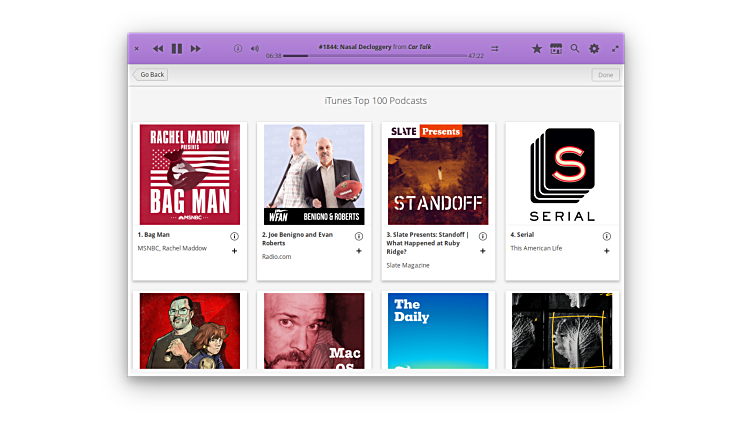Open the podcast store icon
The width and height of the screenshot is (752, 423).
(x=556, y=48)
